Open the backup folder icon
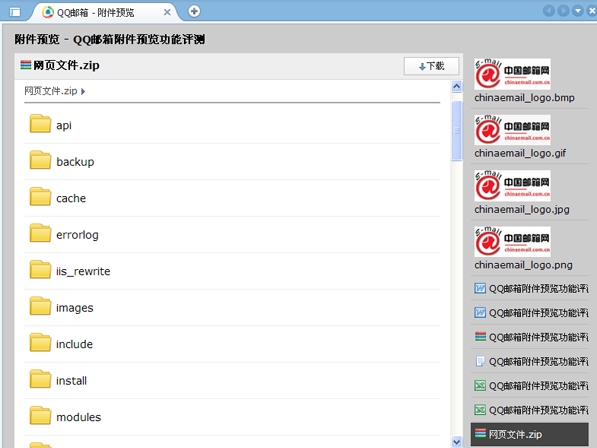Screen dimensions: 597x448 (40, 160)
